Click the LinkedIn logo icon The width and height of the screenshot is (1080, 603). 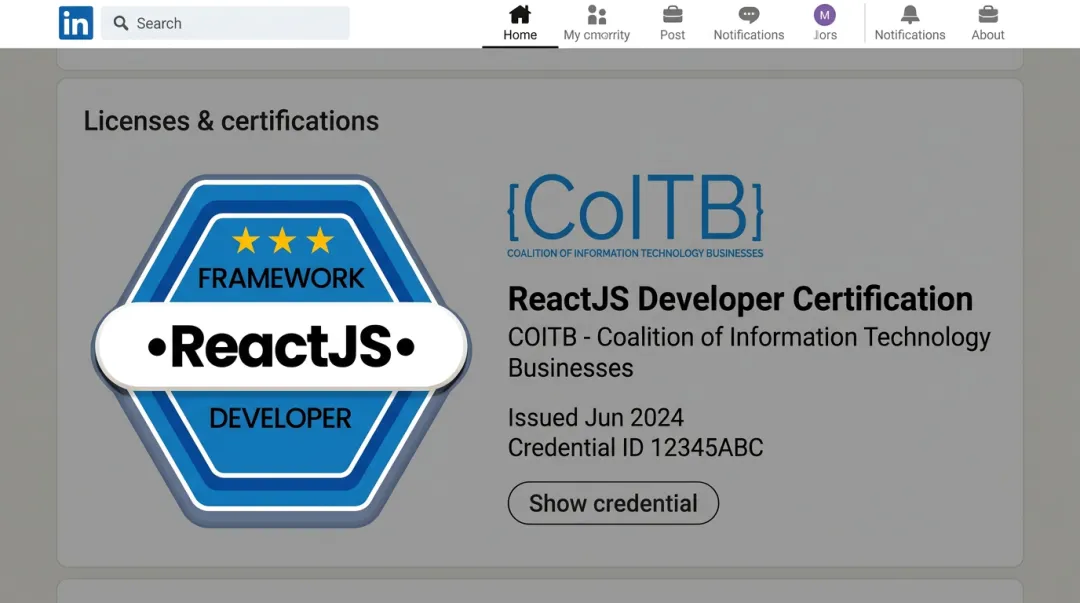[x=76, y=23]
